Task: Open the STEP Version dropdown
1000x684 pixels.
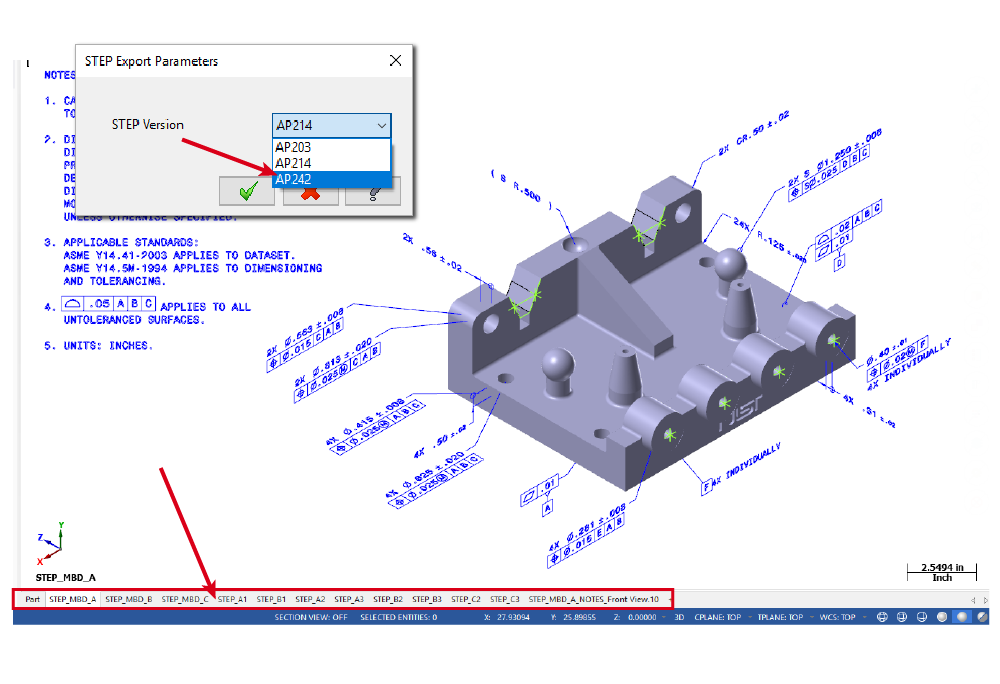Action: coord(332,125)
